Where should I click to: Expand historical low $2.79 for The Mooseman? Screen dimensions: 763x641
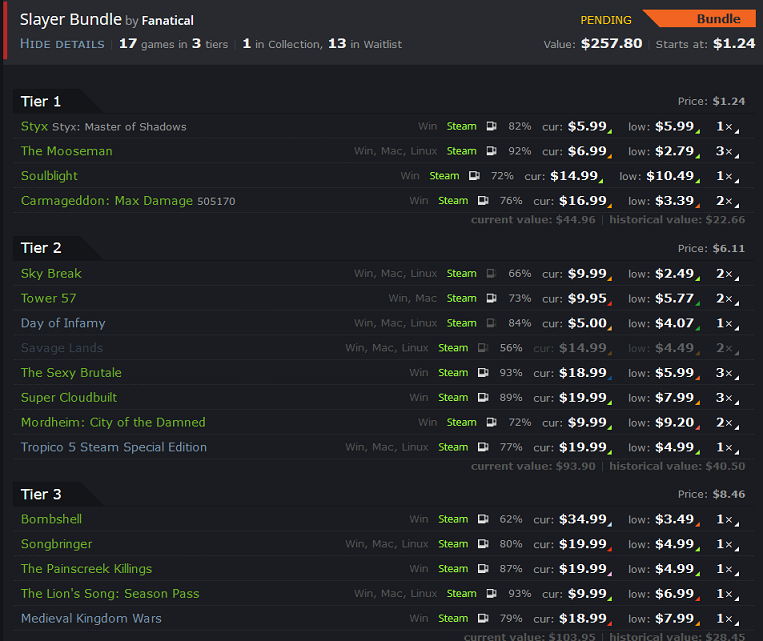677,151
